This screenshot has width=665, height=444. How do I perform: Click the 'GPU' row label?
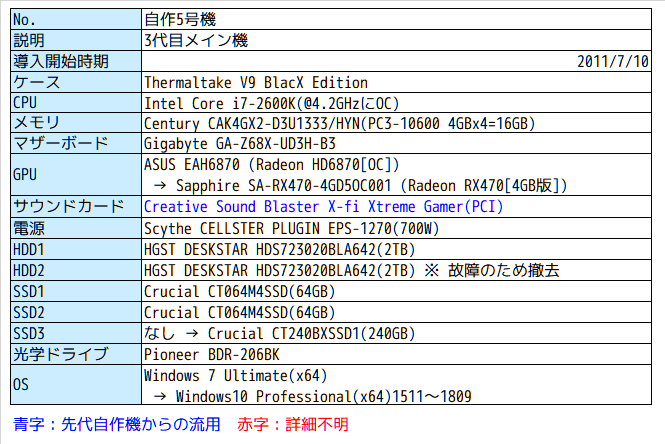[76, 175]
